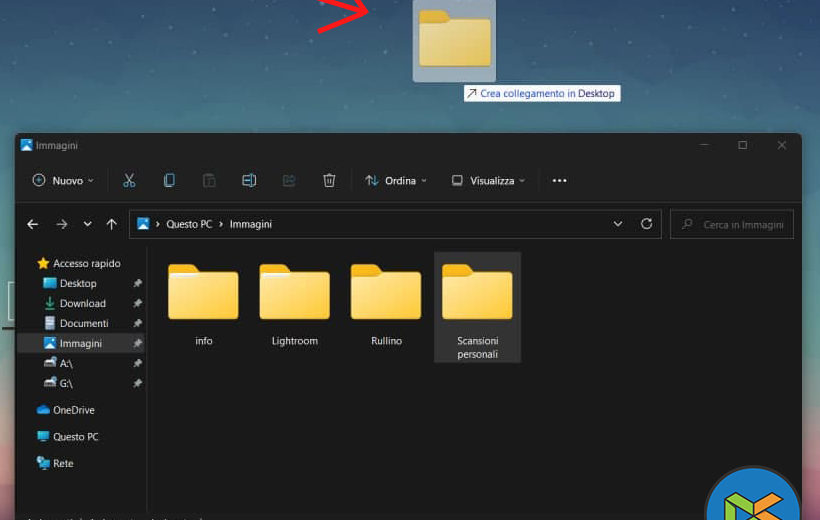Click the Cut scissors icon
Viewport: 820px width, 520px height.
(x=129, y=180)
